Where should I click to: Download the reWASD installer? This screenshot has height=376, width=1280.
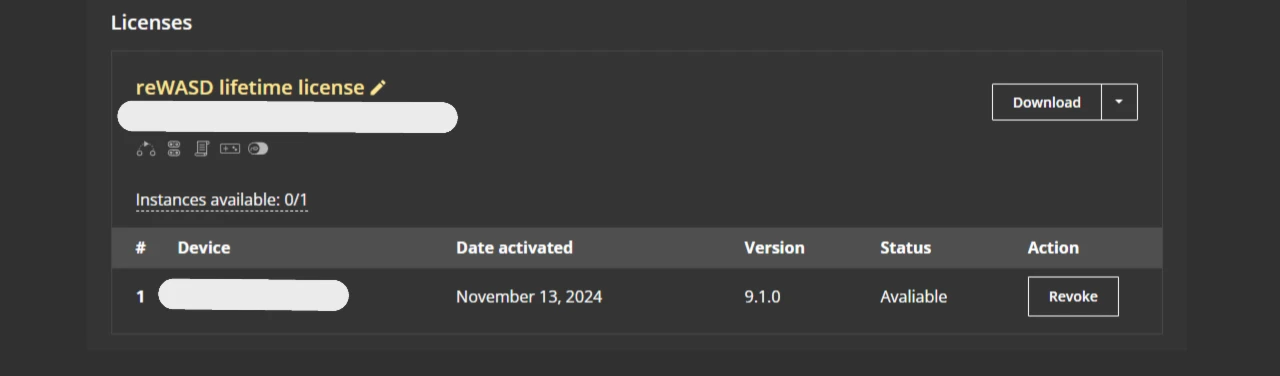1047,102
